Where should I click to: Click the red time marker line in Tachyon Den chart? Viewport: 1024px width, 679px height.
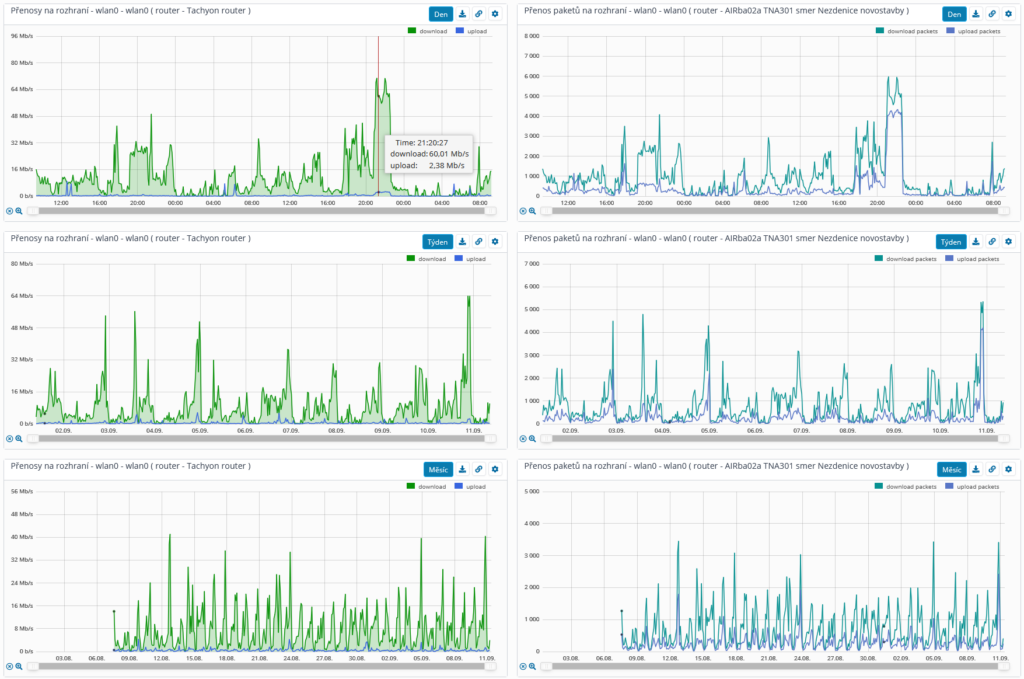378,116
